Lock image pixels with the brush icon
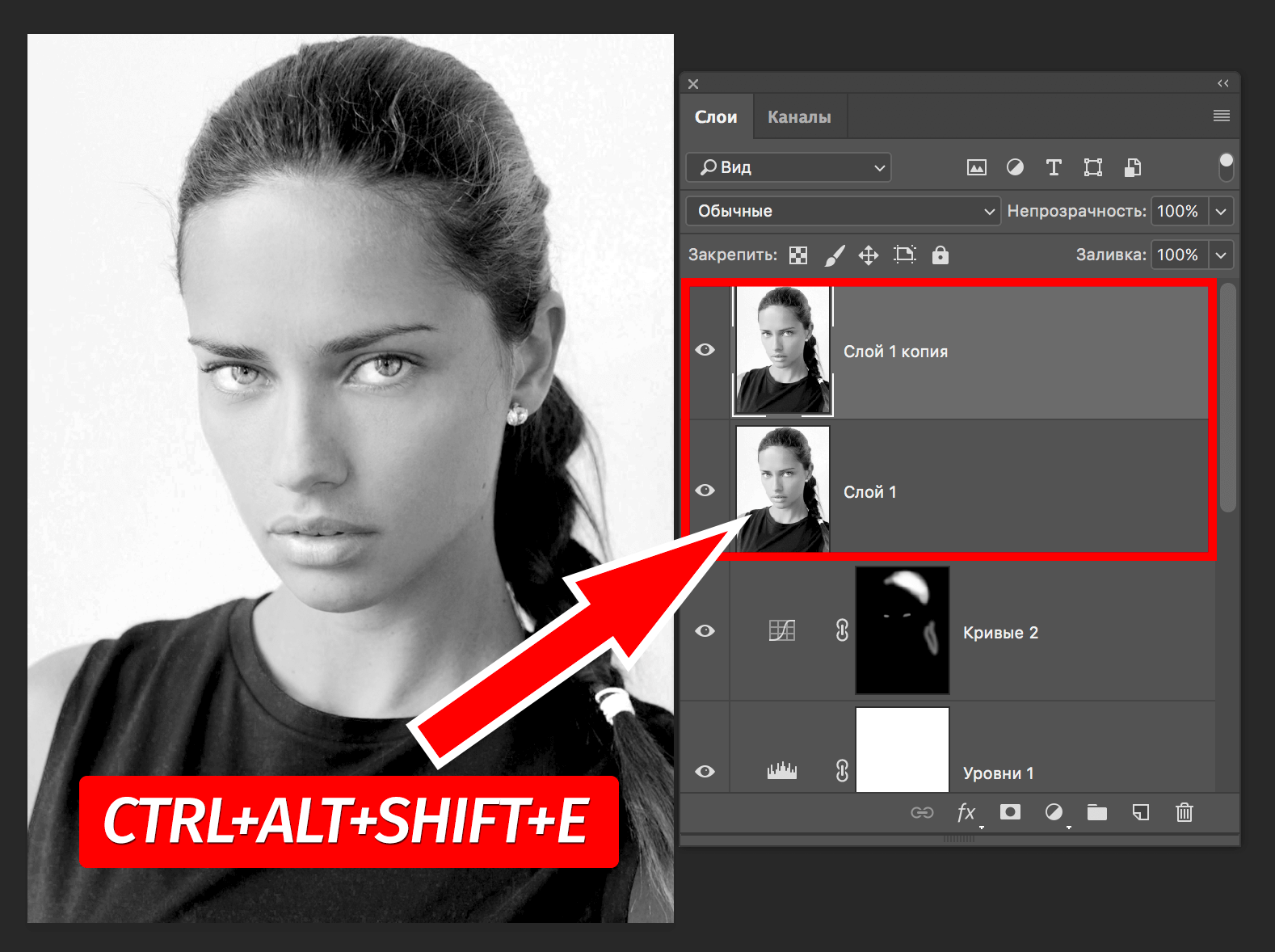The image size is (1275, 952). point(834,255)
